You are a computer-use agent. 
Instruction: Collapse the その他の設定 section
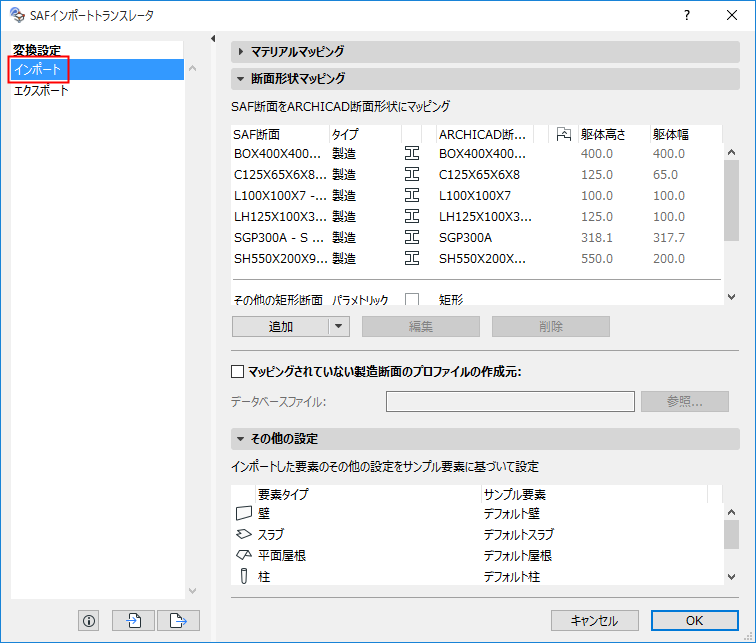tap(240, 439)
